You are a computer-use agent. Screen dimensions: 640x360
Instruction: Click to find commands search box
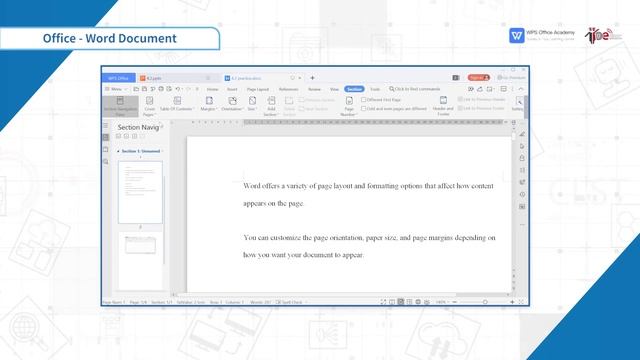coord(415,89)
